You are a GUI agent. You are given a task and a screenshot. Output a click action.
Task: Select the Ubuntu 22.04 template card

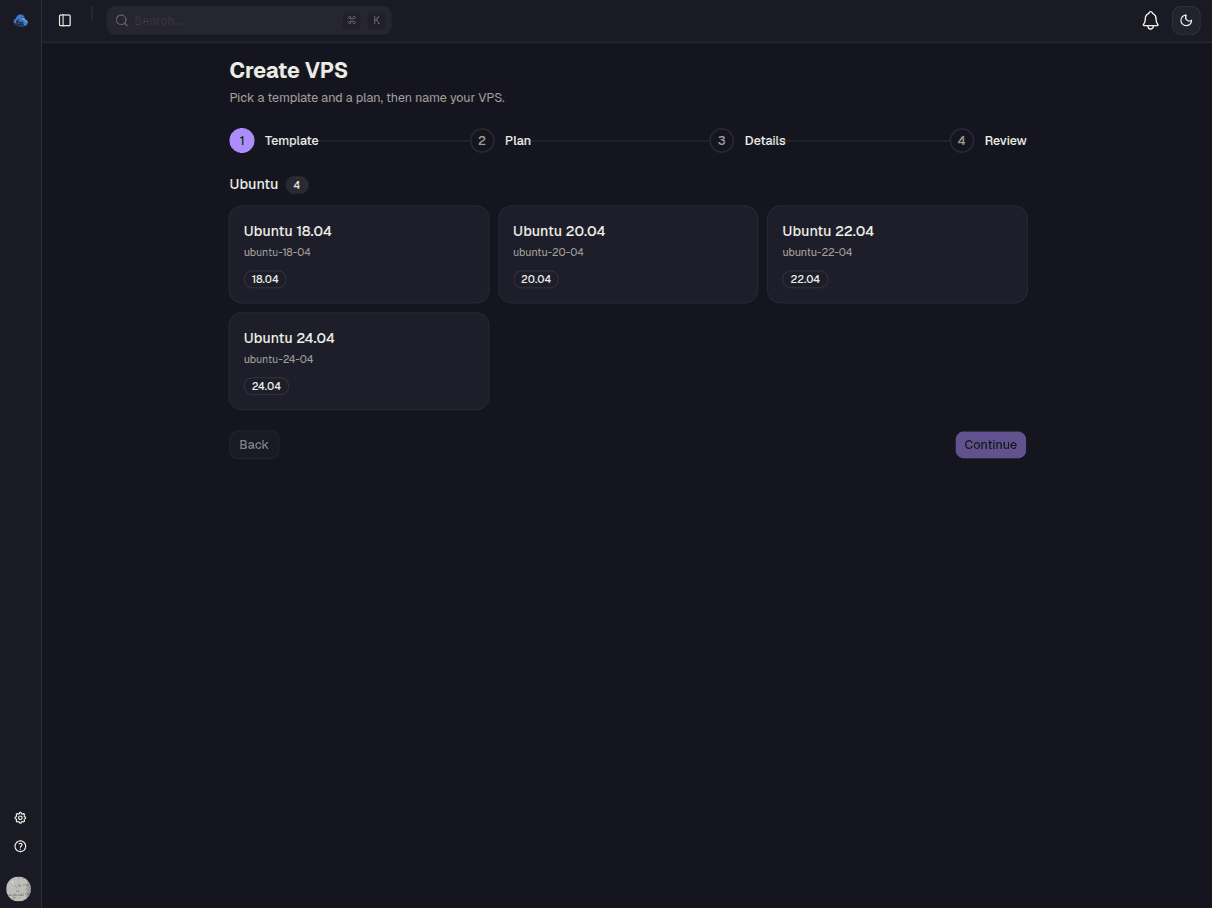[x=897, y=254]
